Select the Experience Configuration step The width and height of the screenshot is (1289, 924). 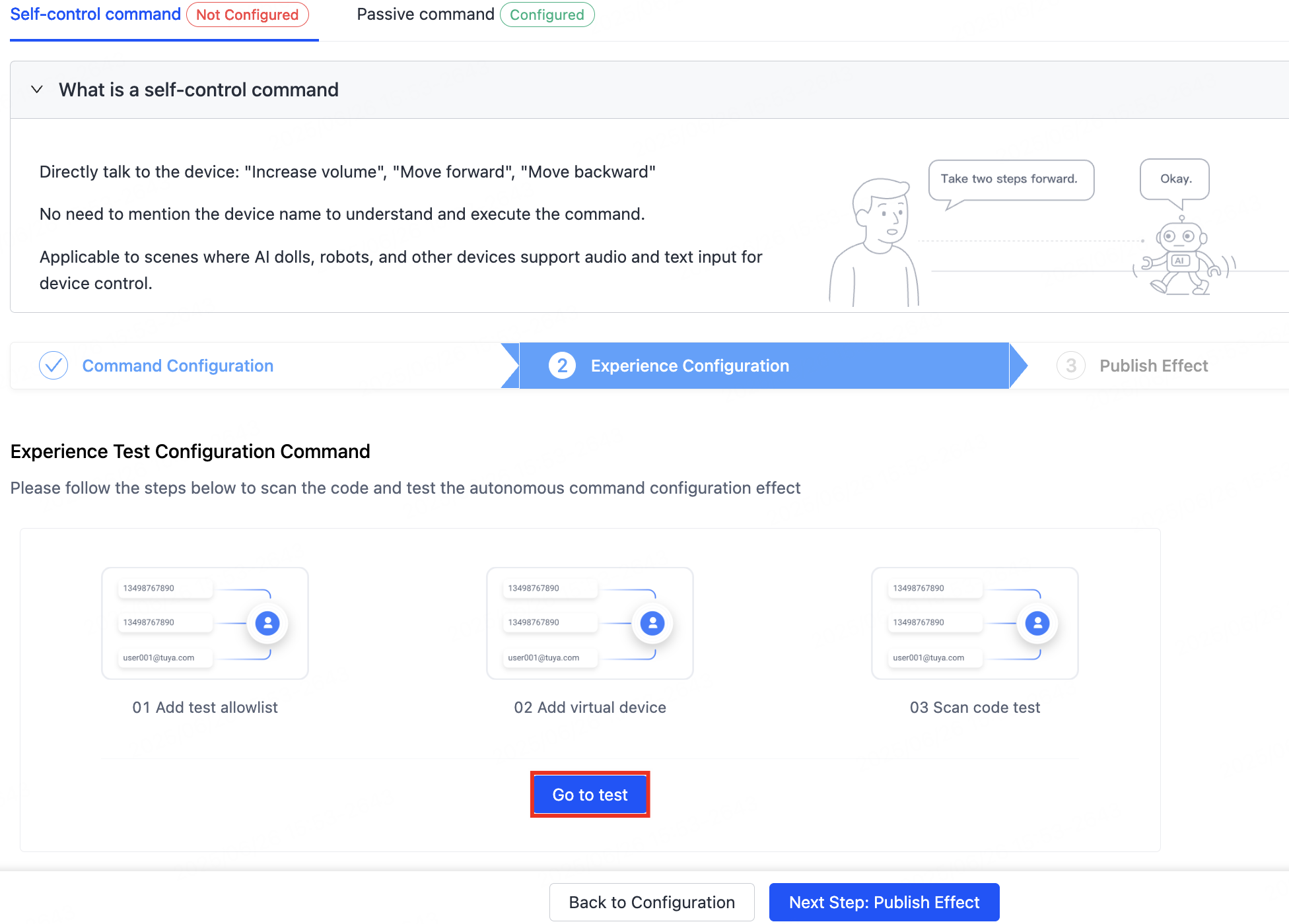click(x=690, y=366)
